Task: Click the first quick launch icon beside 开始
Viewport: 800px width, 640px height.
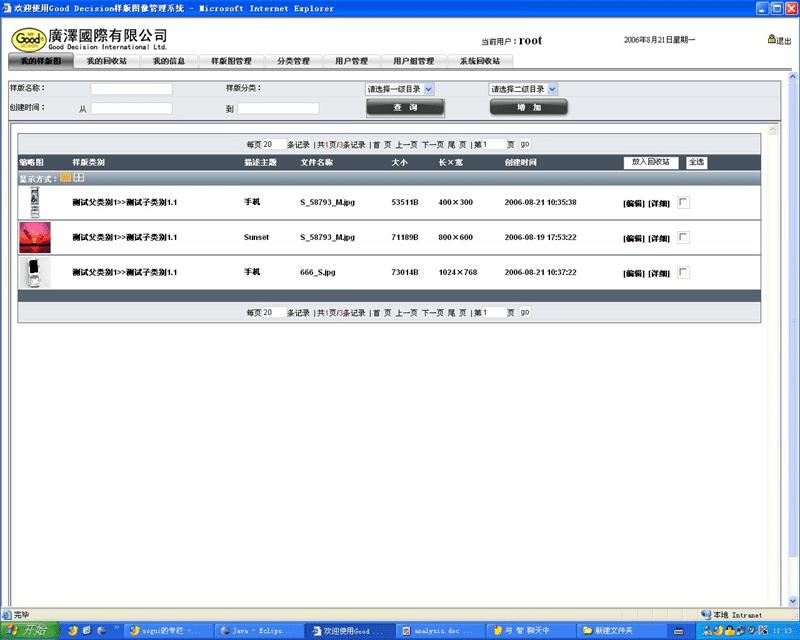Action: 72,631
